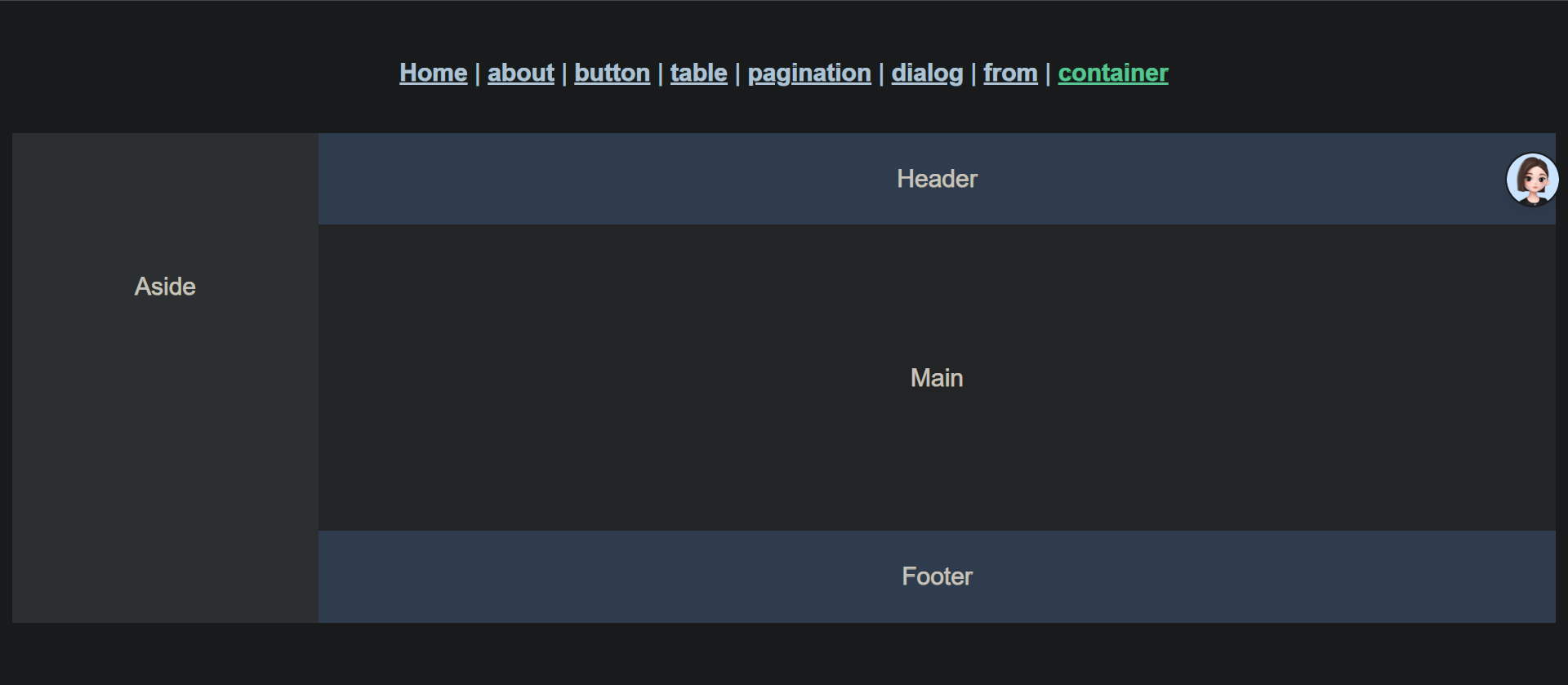Click the separator between button and table
This screenshot has width=1568, height=685.
[661, 74]
